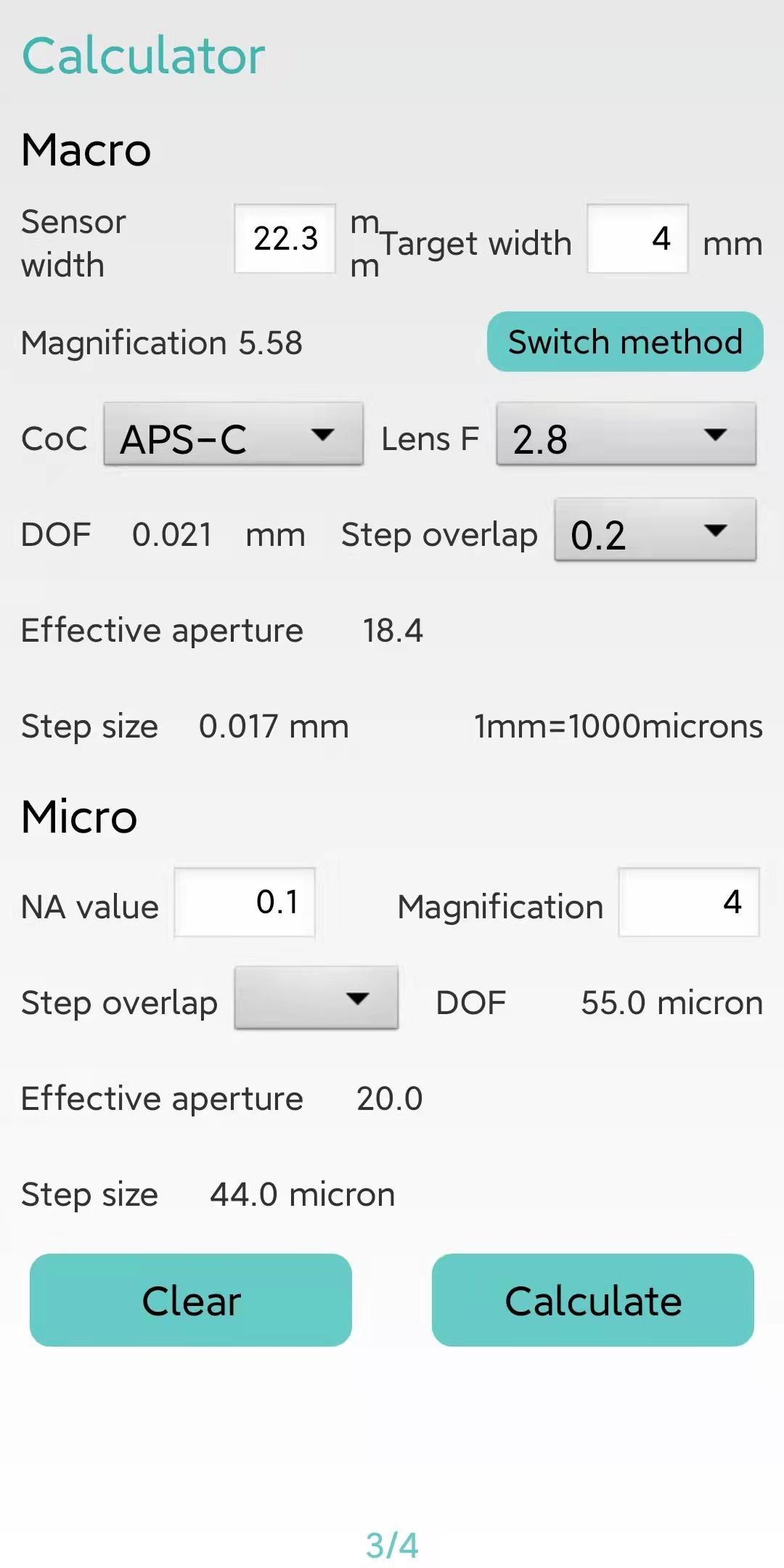Click the Switch method button
Image resolution: width=784 pixels, height=1568 pixels.
point(625,342)
